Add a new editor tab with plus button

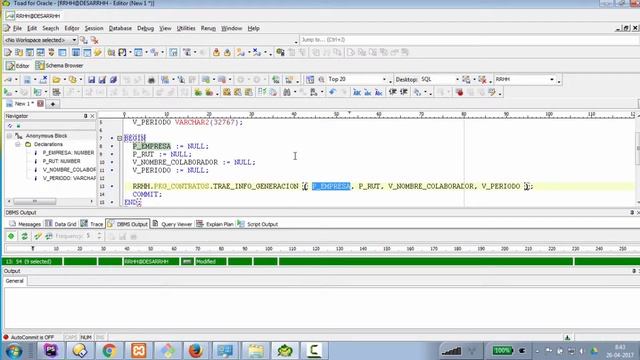[x=53, y=104]
